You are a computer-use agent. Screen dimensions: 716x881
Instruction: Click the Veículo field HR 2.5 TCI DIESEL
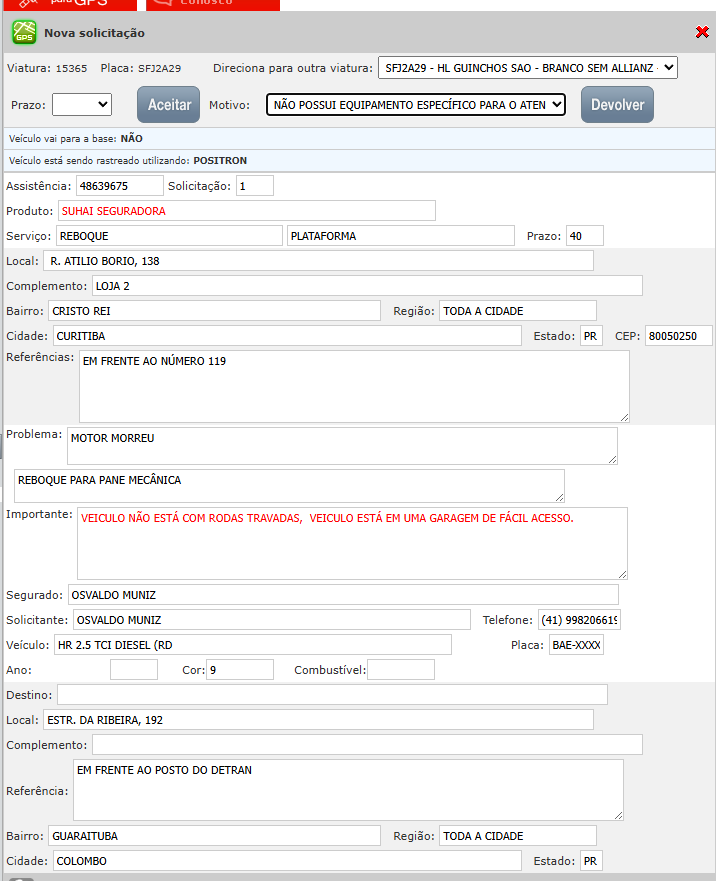point(253,644)
